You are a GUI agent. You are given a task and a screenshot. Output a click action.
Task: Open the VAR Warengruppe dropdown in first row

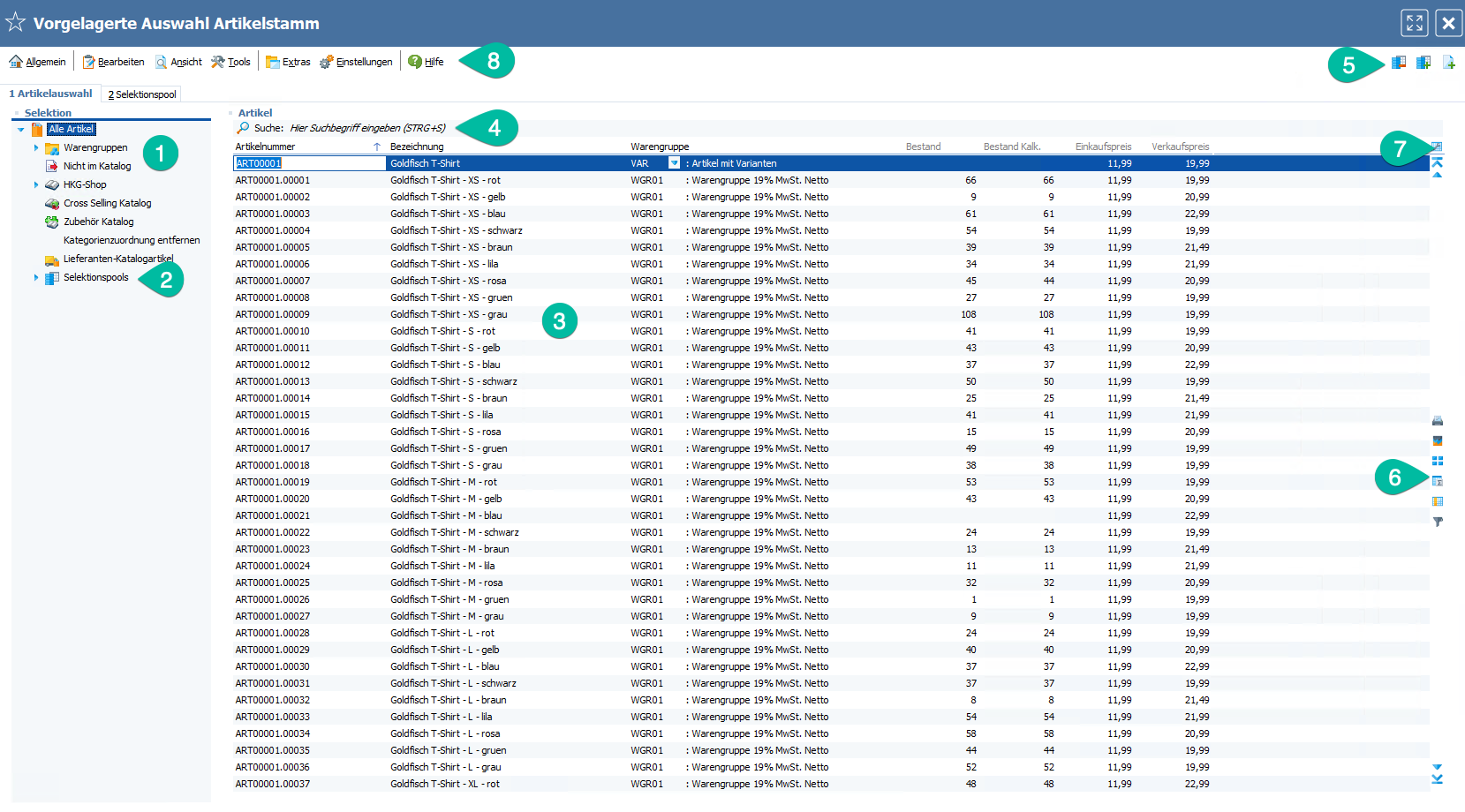click(674, 163)
